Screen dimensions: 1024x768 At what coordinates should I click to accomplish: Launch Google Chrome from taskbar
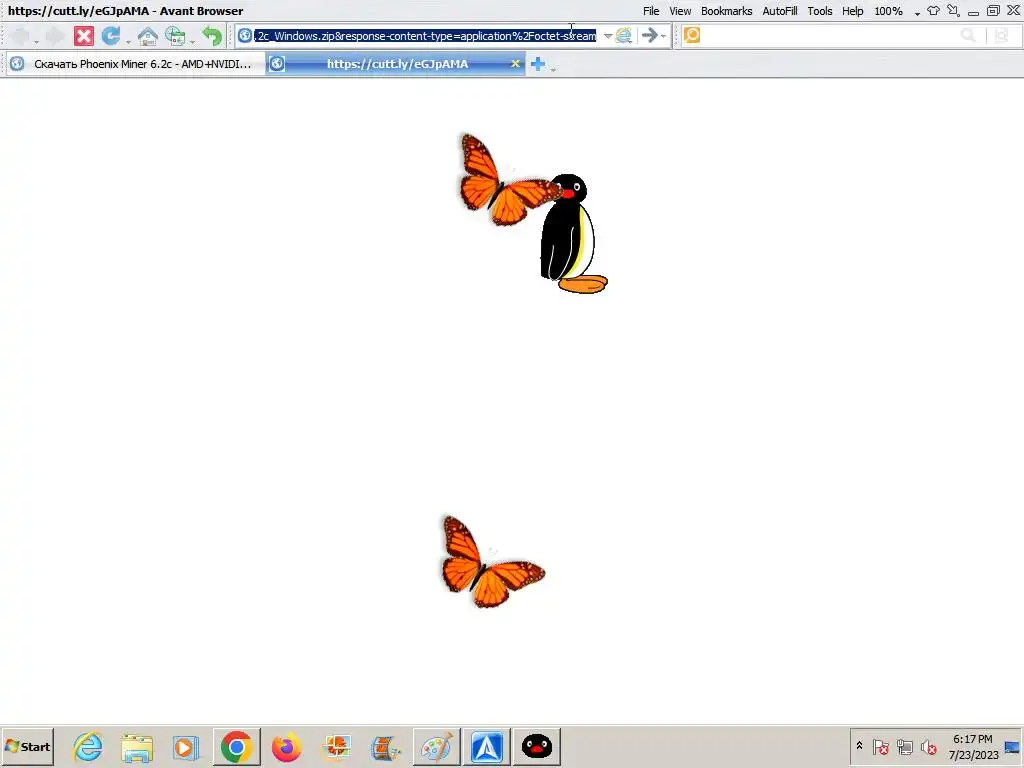coord(236,747)
